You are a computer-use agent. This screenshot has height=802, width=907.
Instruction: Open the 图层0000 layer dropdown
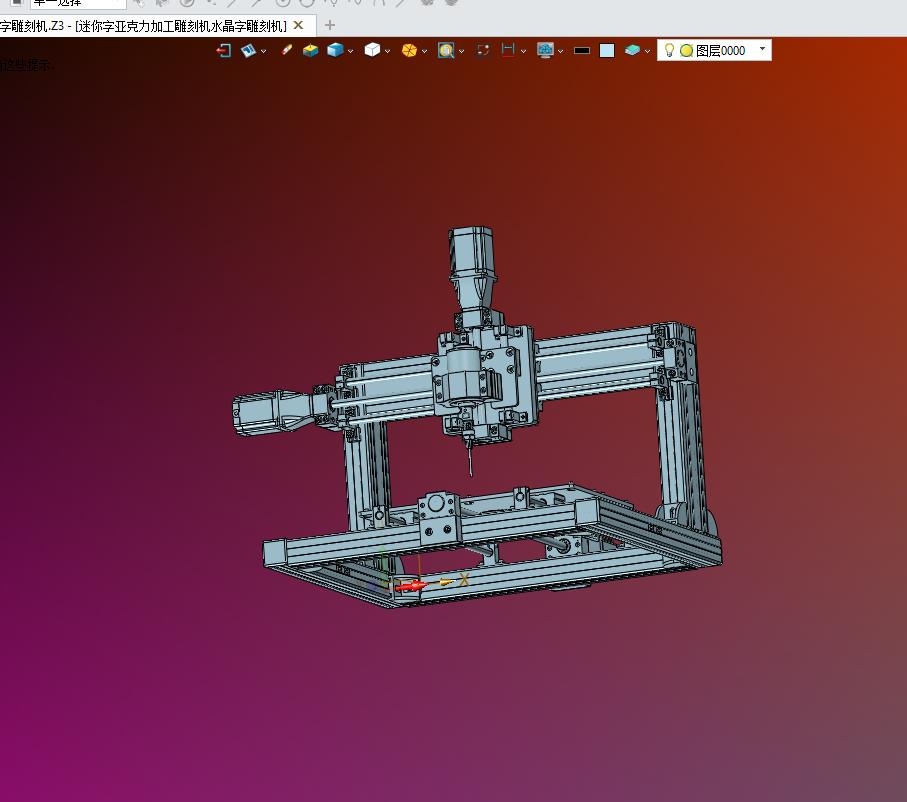pyautogui.click(x=762, y=49)
